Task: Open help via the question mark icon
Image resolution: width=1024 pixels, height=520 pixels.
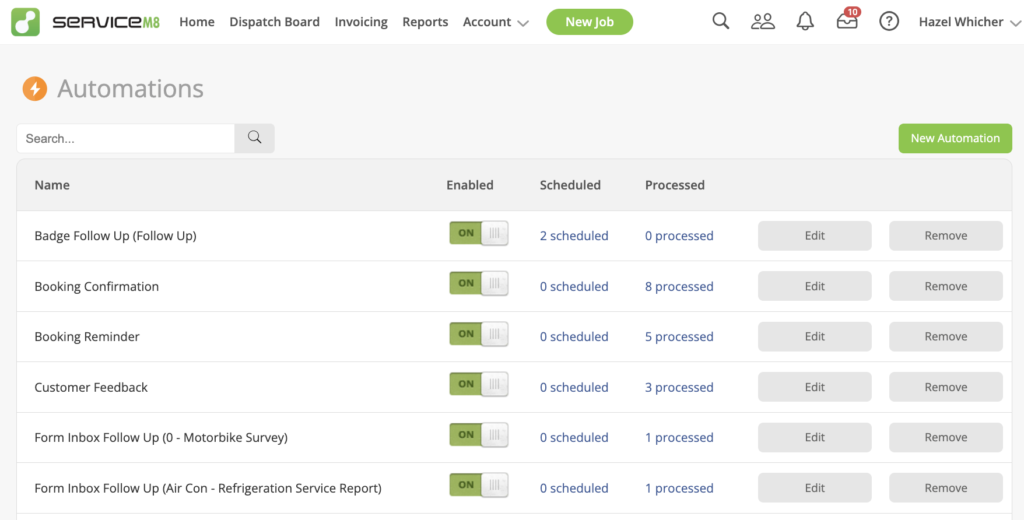Action: click(889, 22)
